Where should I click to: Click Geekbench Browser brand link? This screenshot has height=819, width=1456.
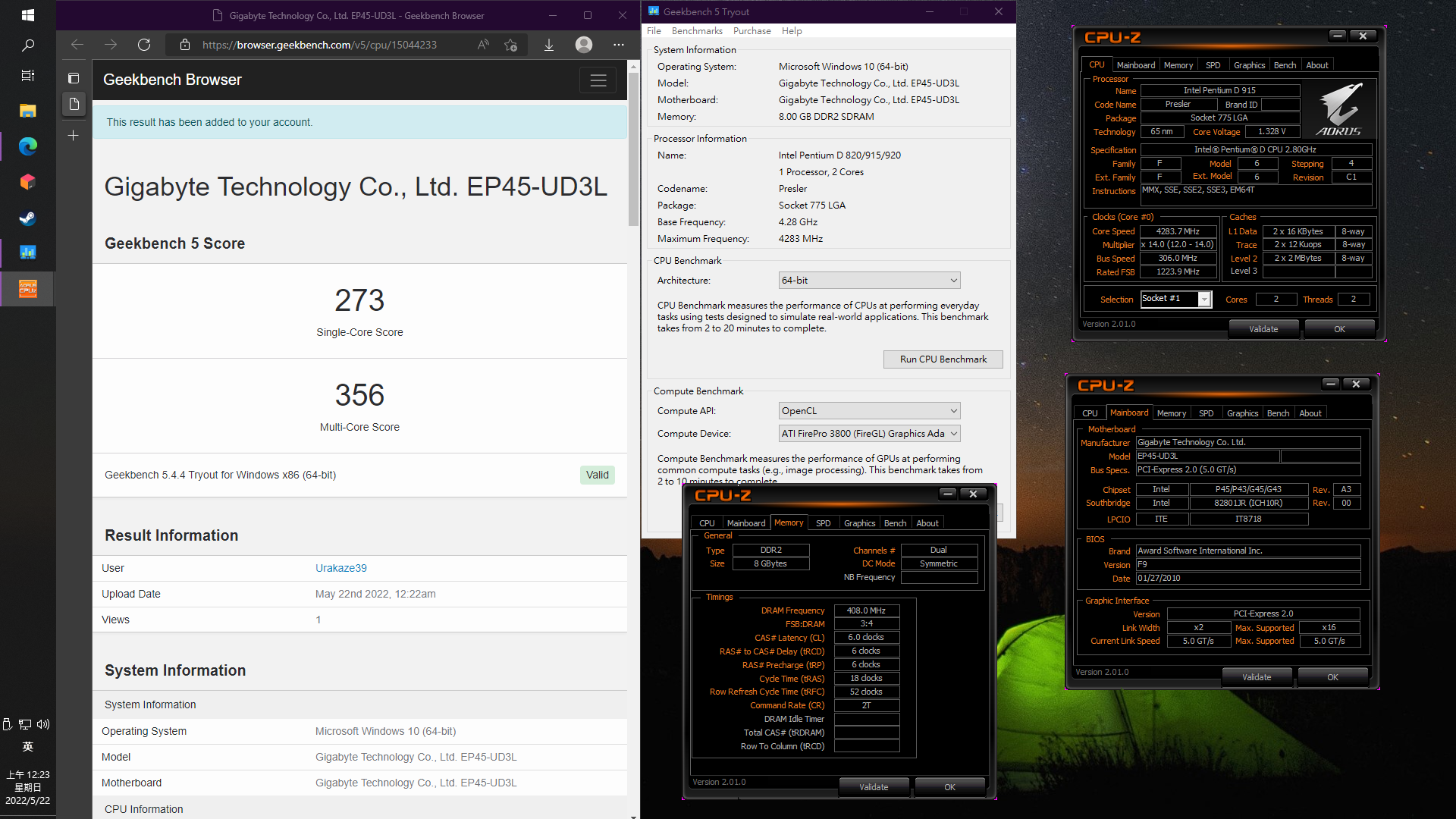tap(172, 80)
